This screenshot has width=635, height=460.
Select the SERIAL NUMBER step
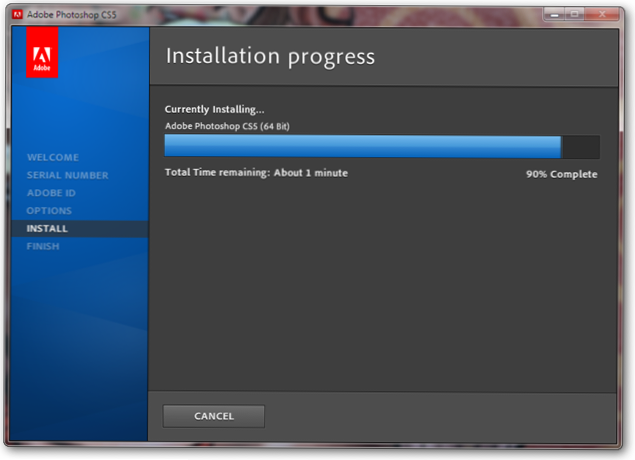click(x=68, y=175)
